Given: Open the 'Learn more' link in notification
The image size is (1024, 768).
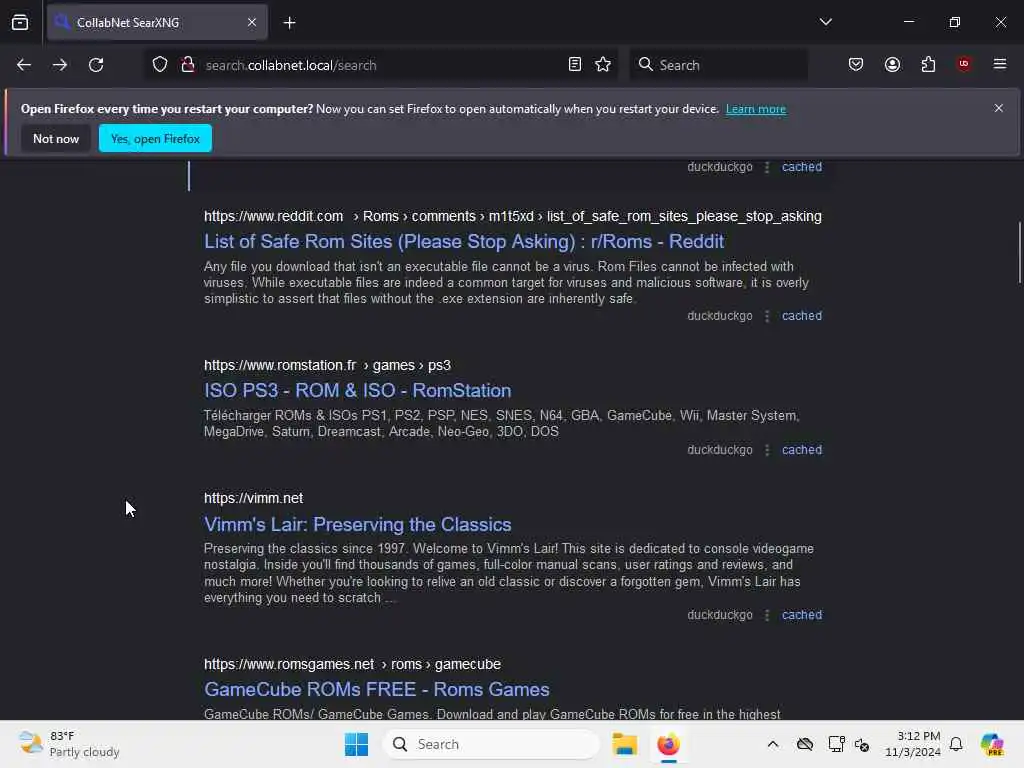Looking at the screenshot, I should click(756, 109).
